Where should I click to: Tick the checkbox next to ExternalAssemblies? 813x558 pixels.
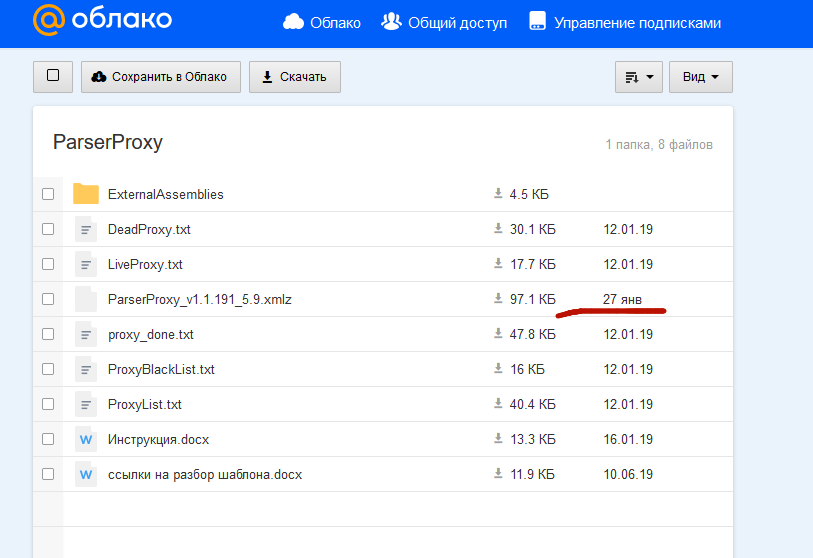coord(48,194)
